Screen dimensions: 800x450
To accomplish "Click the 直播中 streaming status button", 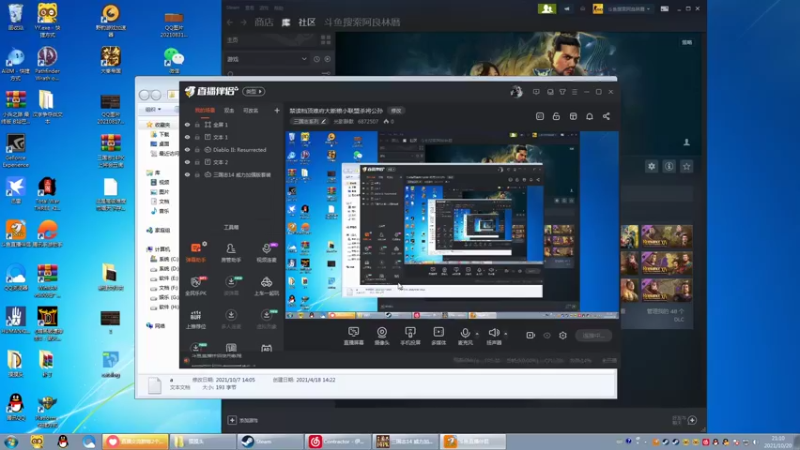I will (x=593, y=335).
